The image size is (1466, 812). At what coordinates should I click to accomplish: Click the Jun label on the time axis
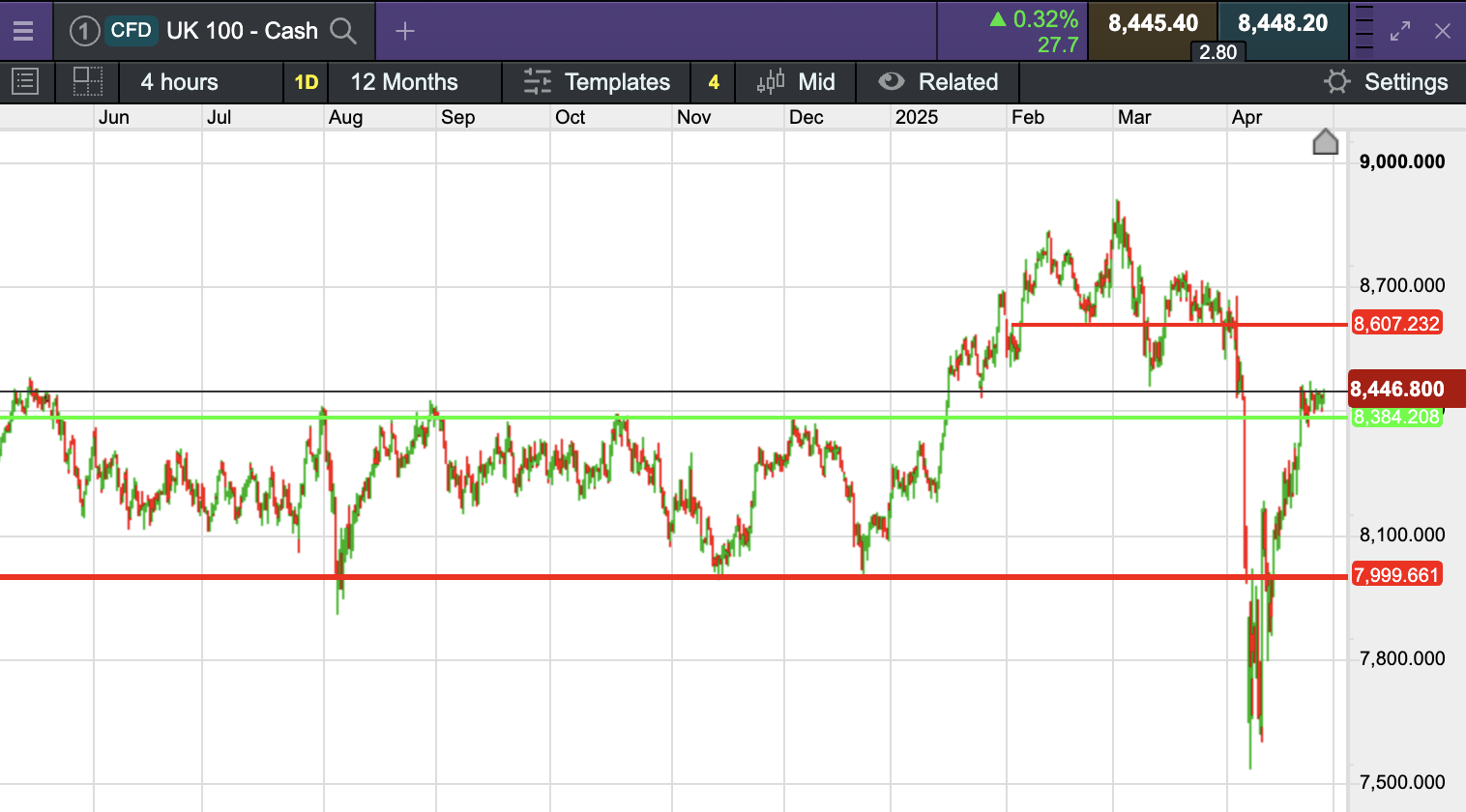coord(114,117)
